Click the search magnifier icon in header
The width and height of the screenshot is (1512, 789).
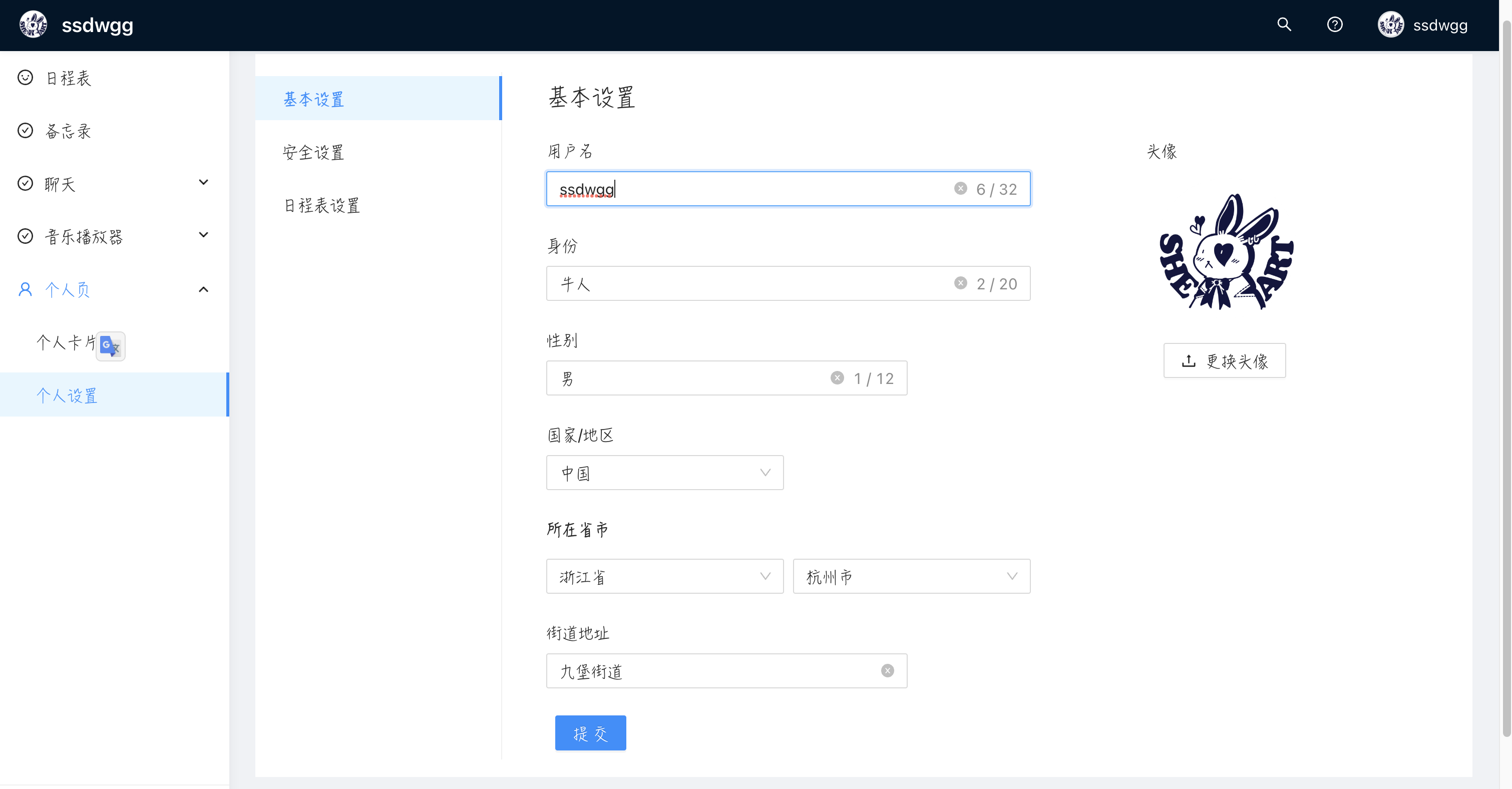pyautogui.click(x=1284, y=25)
